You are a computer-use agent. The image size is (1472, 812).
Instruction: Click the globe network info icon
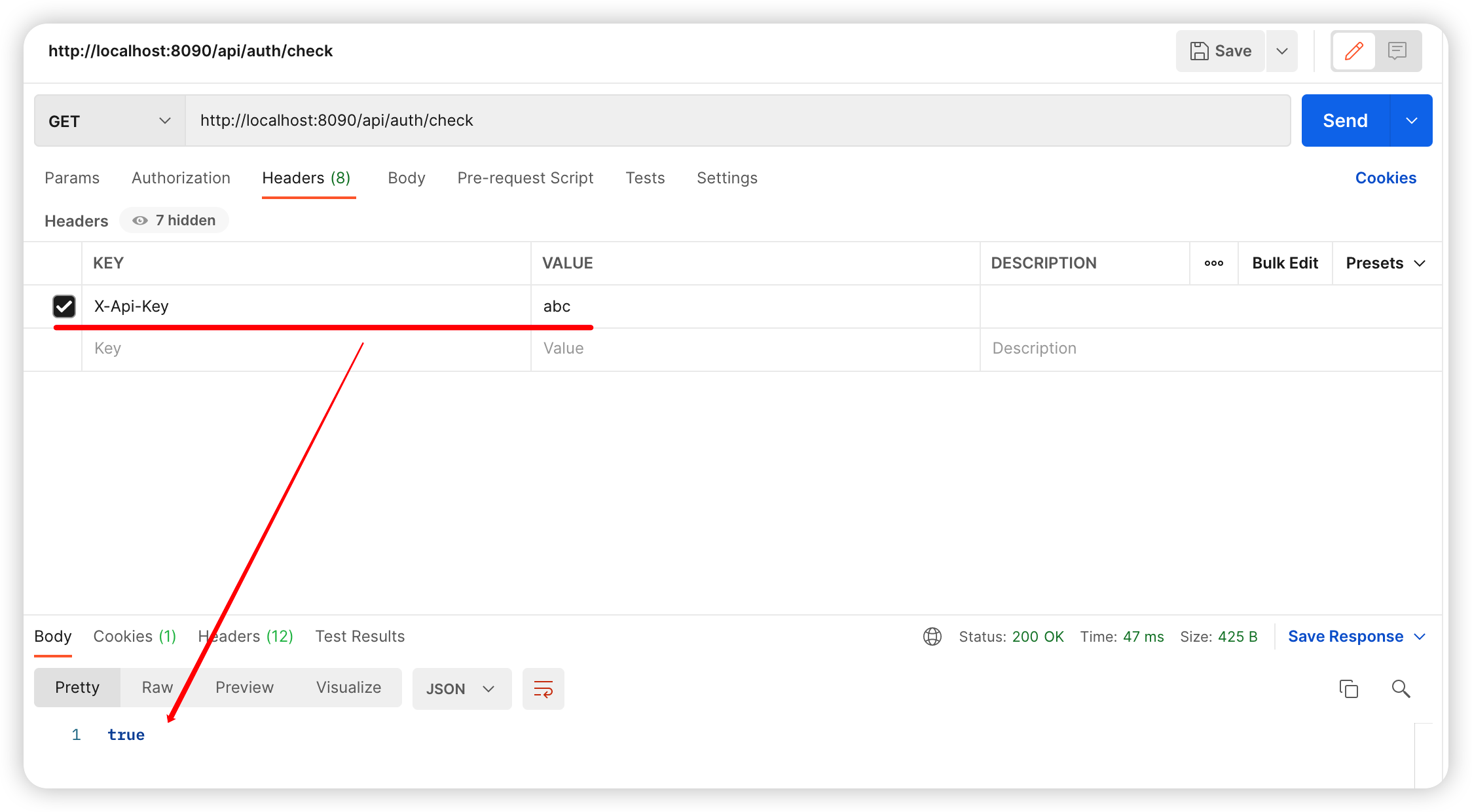point(932,637)
